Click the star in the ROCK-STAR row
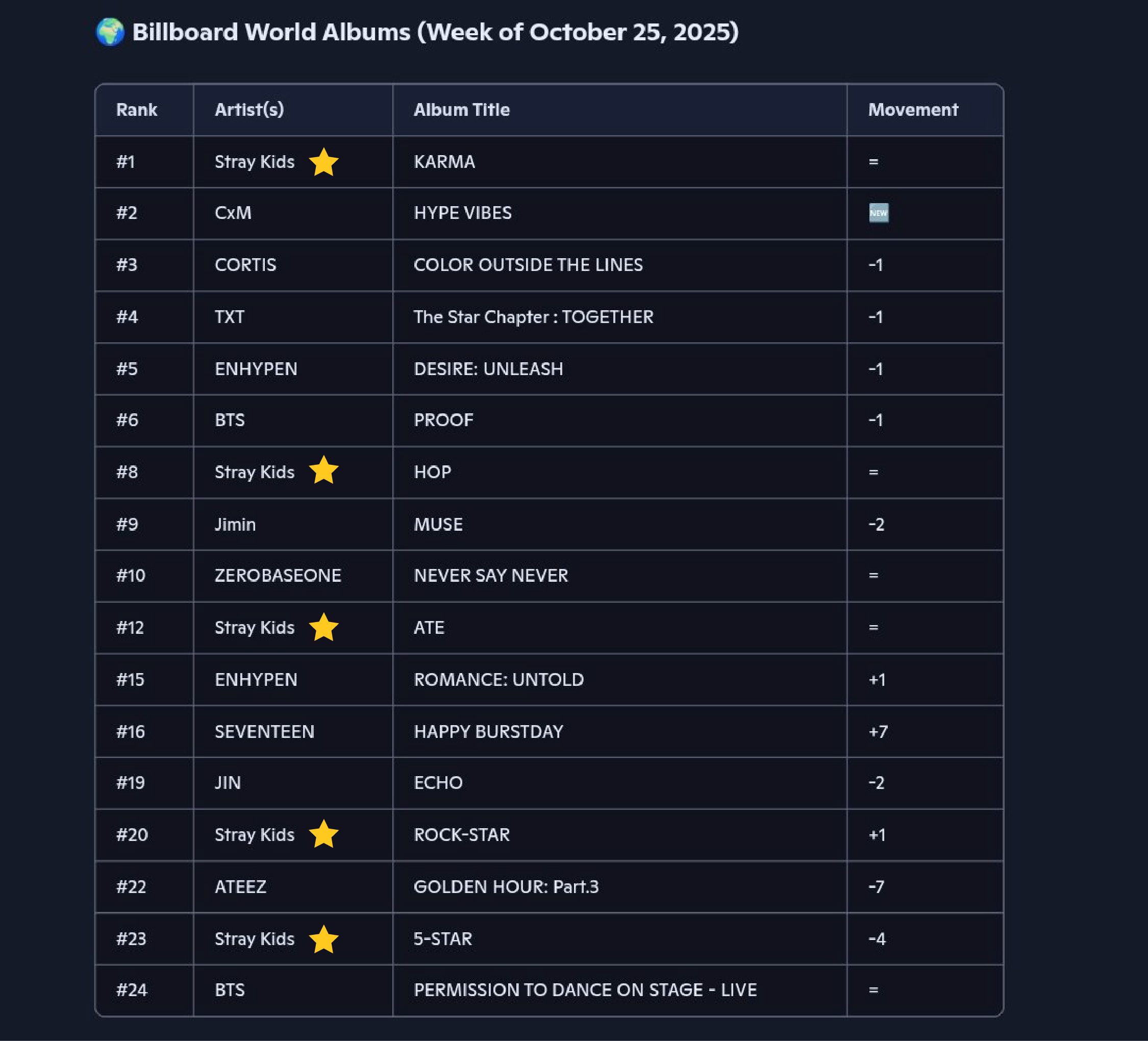The width and height of the screenshot is (1148, 1041). click(323, 834)
